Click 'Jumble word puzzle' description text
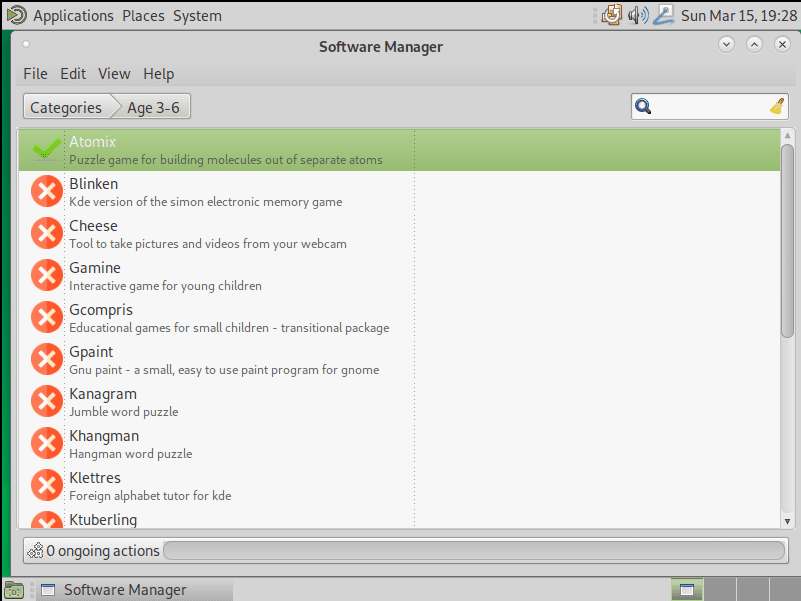 124,412
